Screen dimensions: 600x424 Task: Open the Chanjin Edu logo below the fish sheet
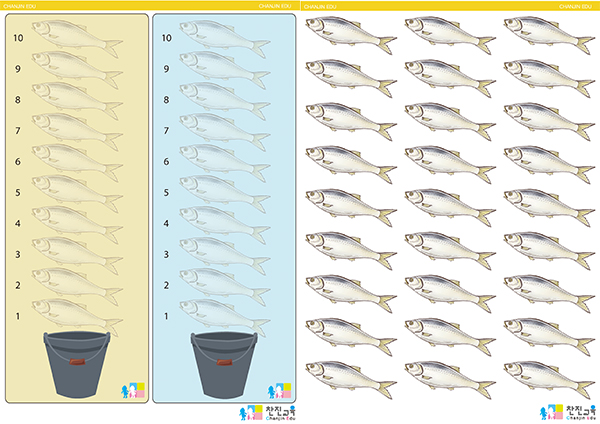click(568, 413)
